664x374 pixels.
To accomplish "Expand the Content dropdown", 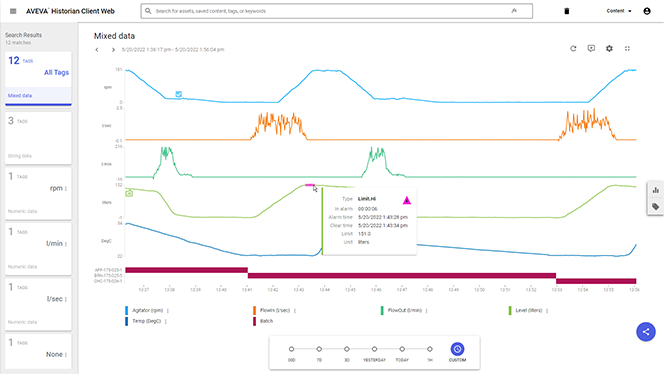I will (x=619, y=11).
